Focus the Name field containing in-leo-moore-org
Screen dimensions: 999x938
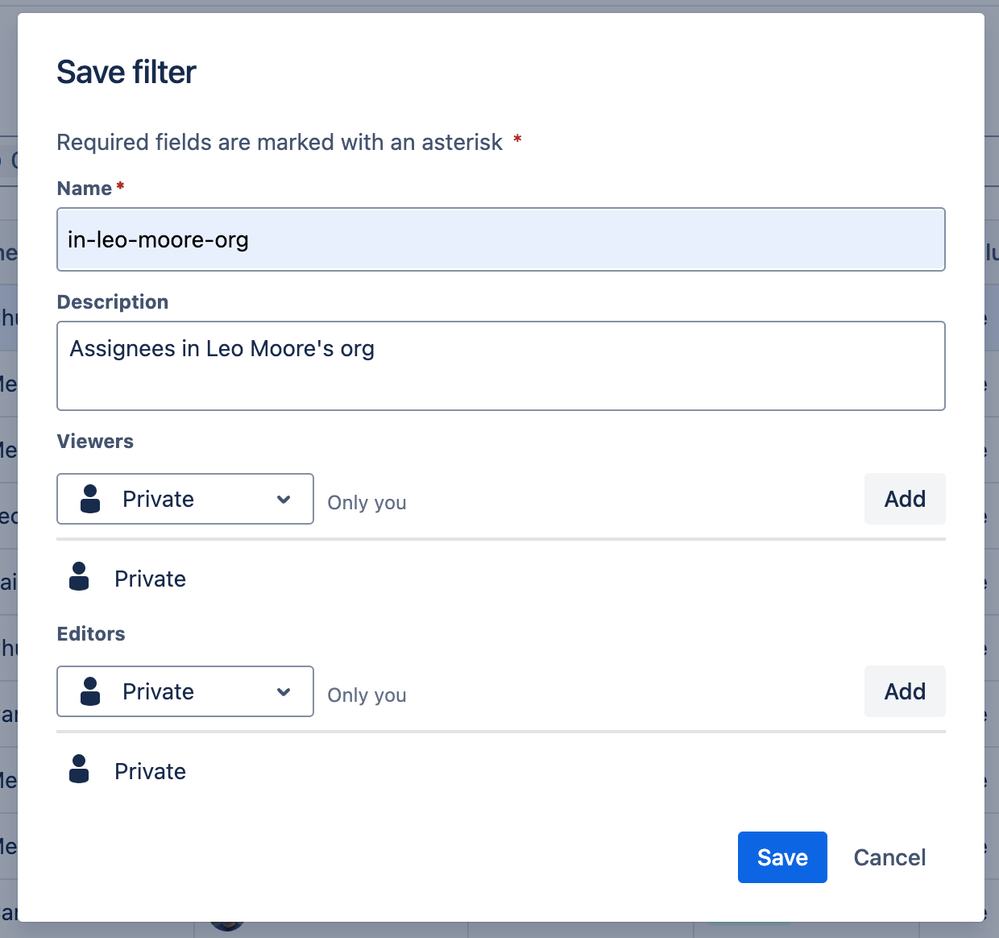click(500, 240)
